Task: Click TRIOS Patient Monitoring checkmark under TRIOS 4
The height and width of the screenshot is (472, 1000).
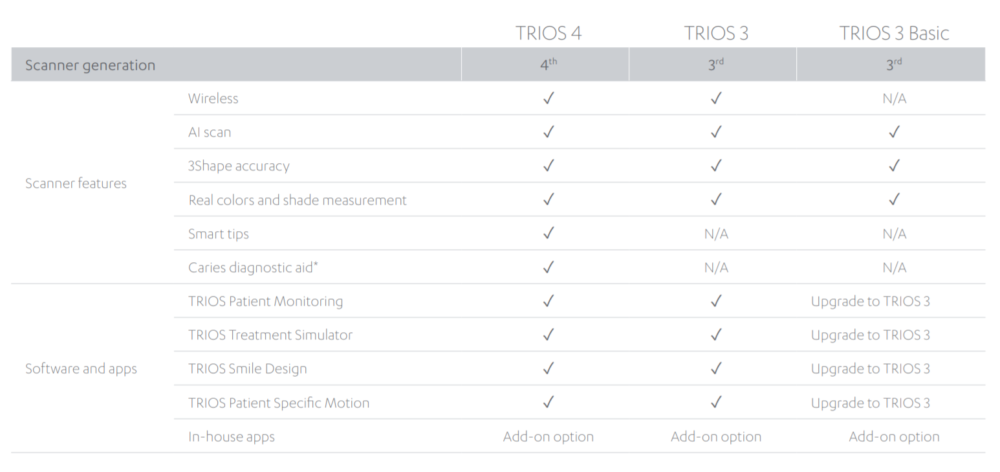Action: pyautogui.click(x=548, y=301)
